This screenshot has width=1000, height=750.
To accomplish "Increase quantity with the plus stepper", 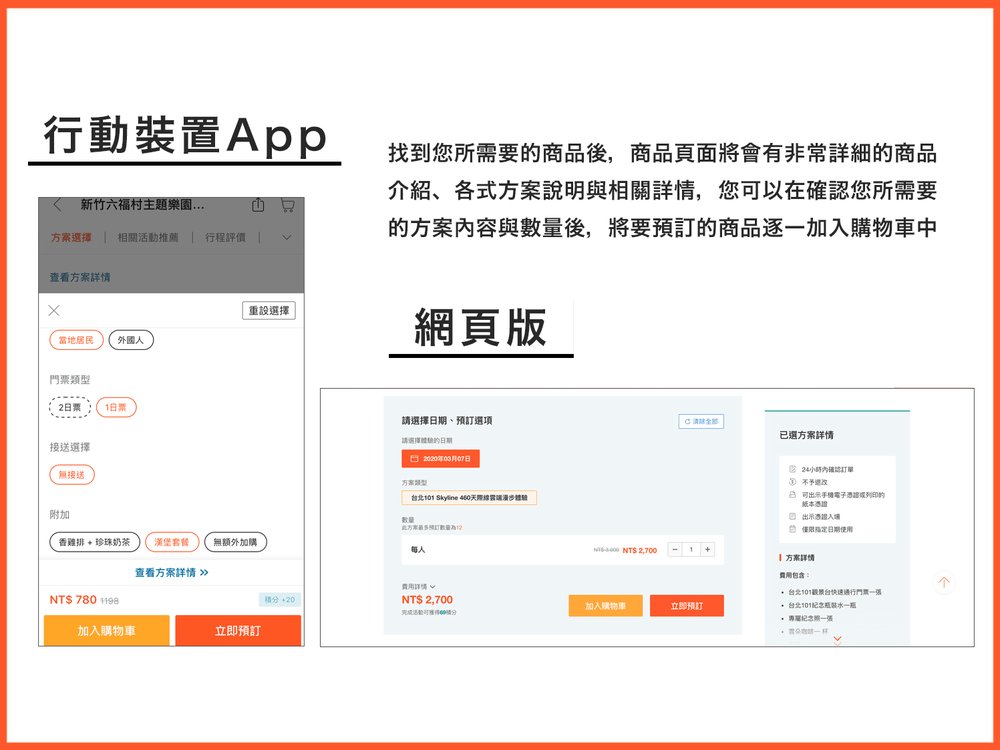I will point(707,550).
